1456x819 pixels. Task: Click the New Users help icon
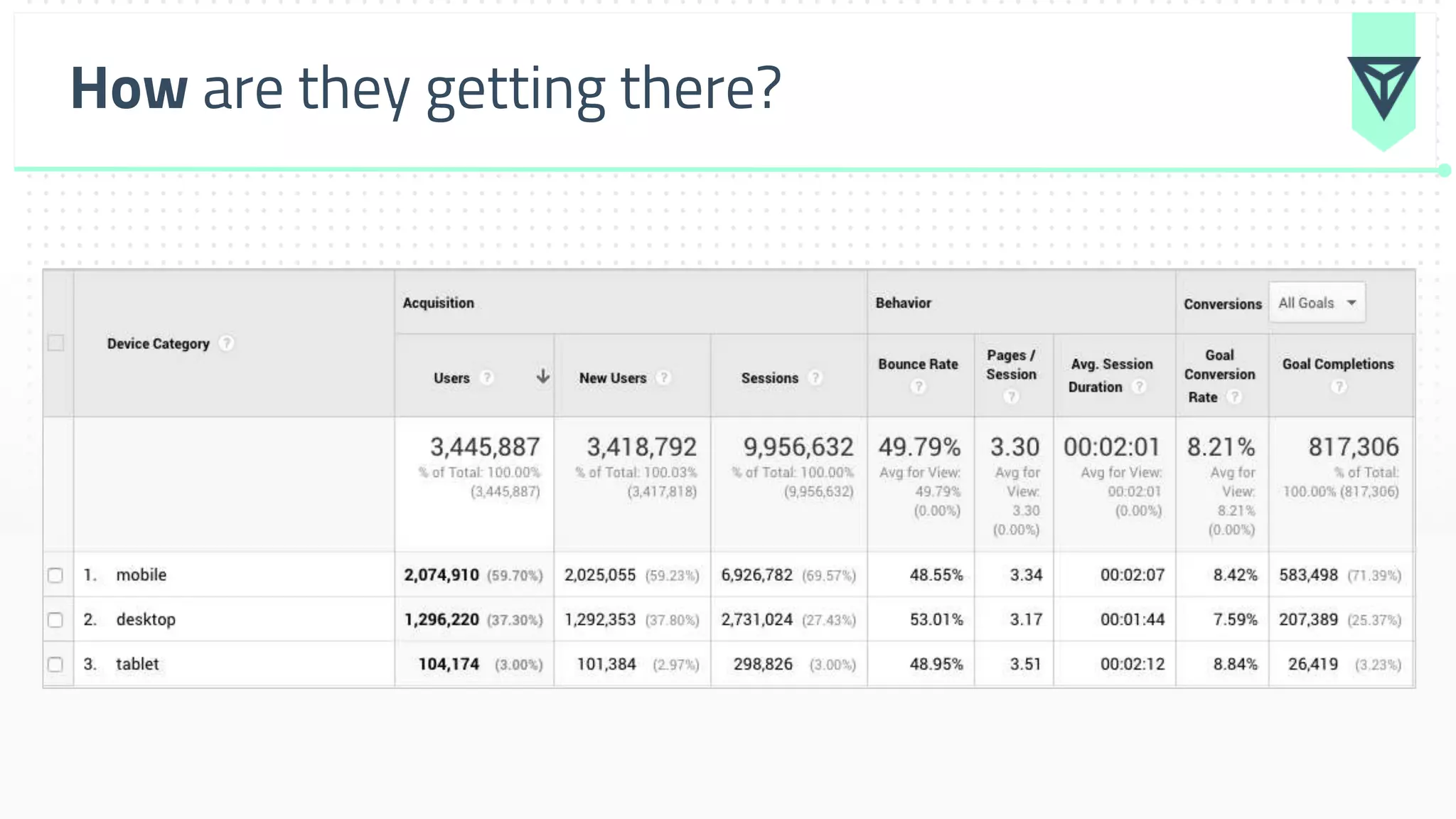(x=663, y=378)
